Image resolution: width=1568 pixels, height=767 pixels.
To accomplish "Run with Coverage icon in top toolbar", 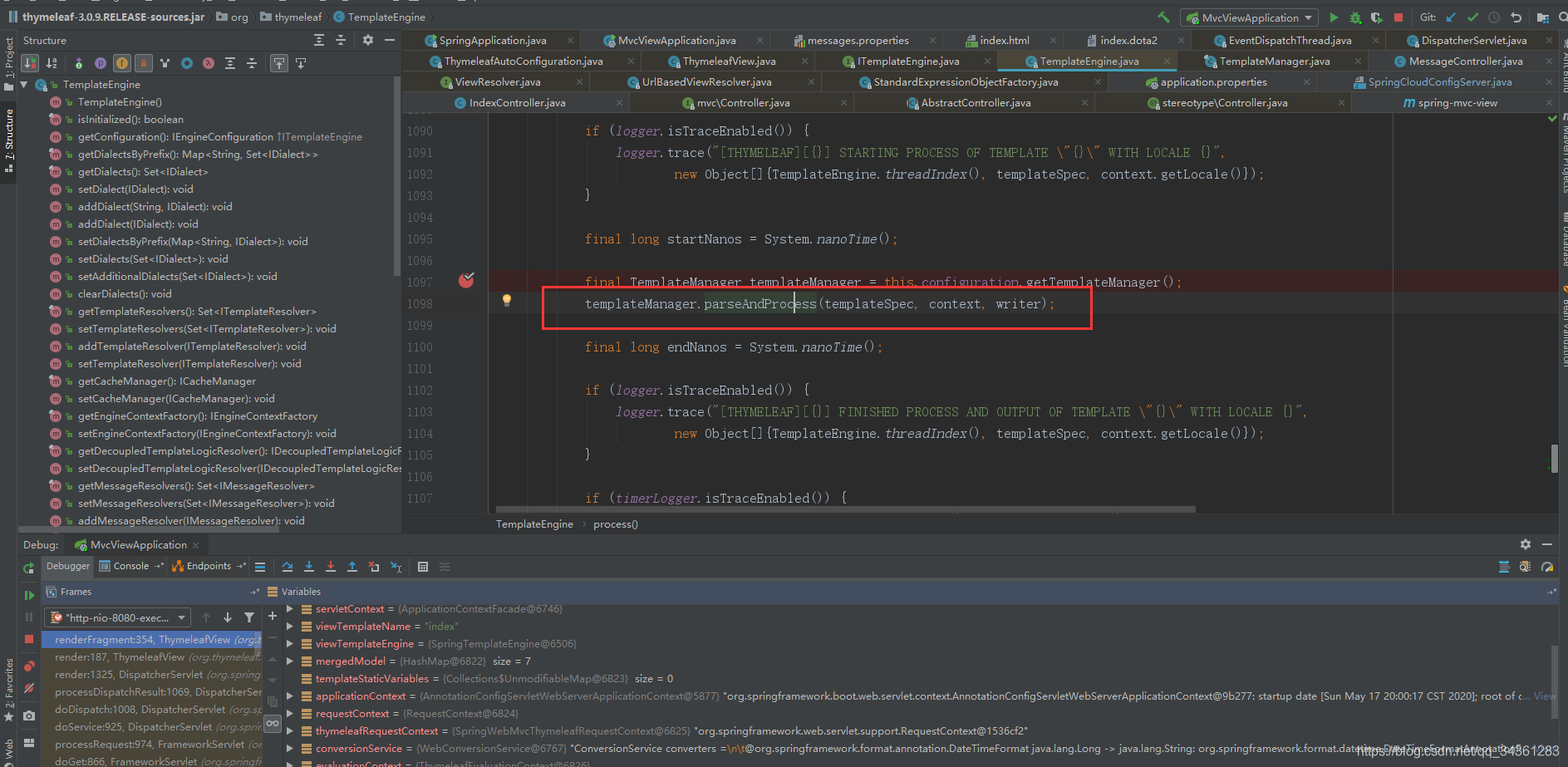I will coord(1377,17).
